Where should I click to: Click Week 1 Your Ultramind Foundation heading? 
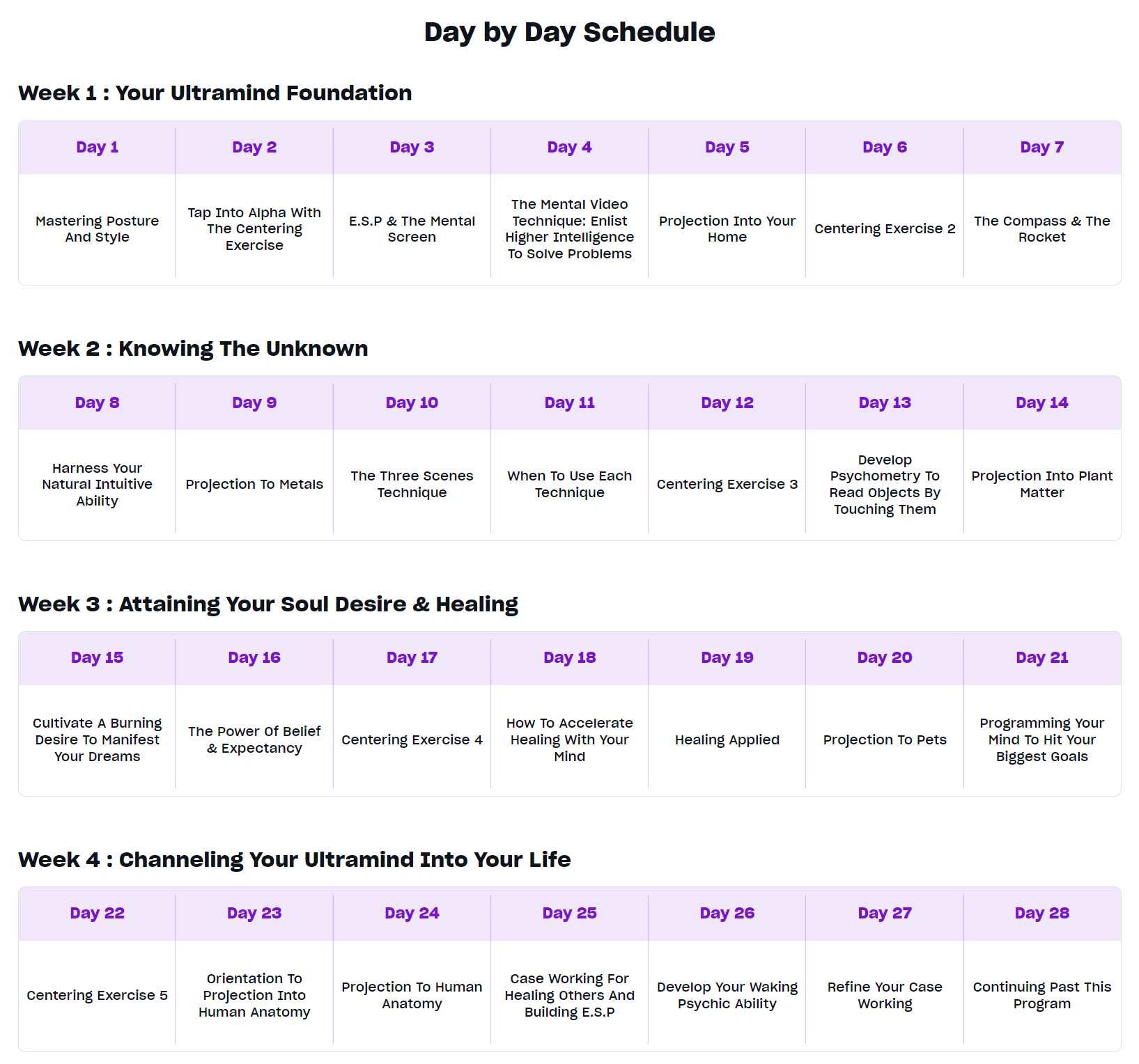215,93
